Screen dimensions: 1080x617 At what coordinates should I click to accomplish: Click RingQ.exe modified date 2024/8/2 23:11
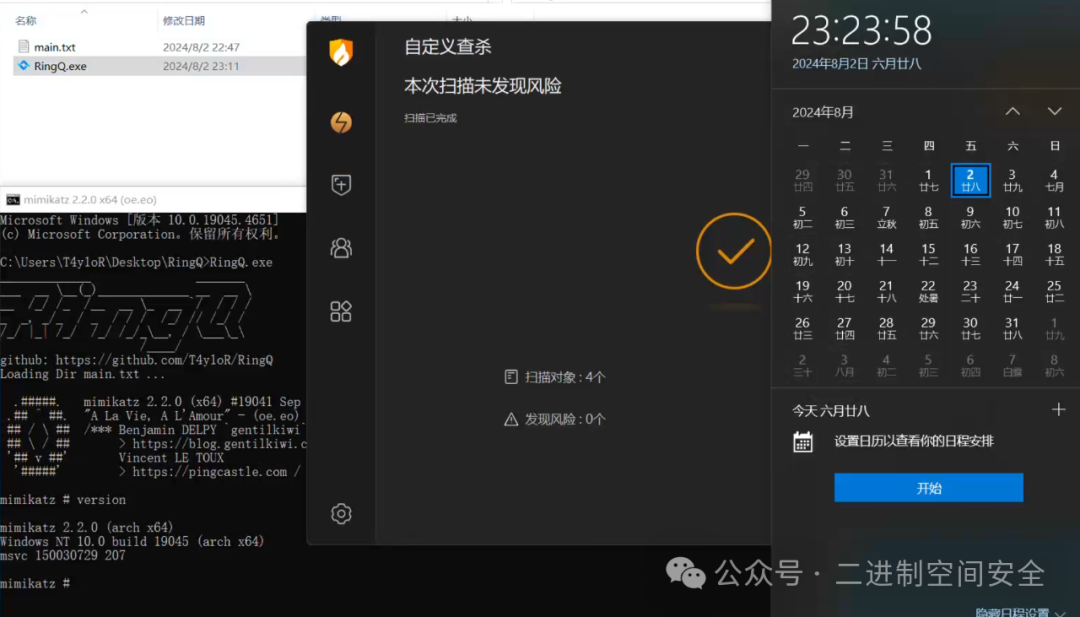tap(201, 66)
